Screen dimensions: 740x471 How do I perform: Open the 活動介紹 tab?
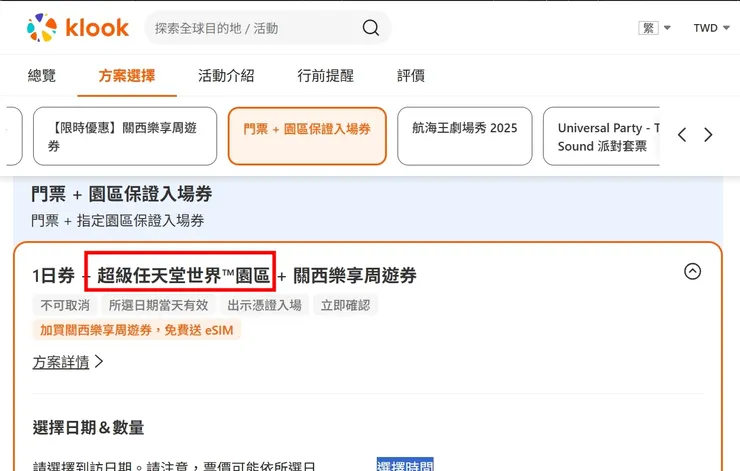coord(226,76)
